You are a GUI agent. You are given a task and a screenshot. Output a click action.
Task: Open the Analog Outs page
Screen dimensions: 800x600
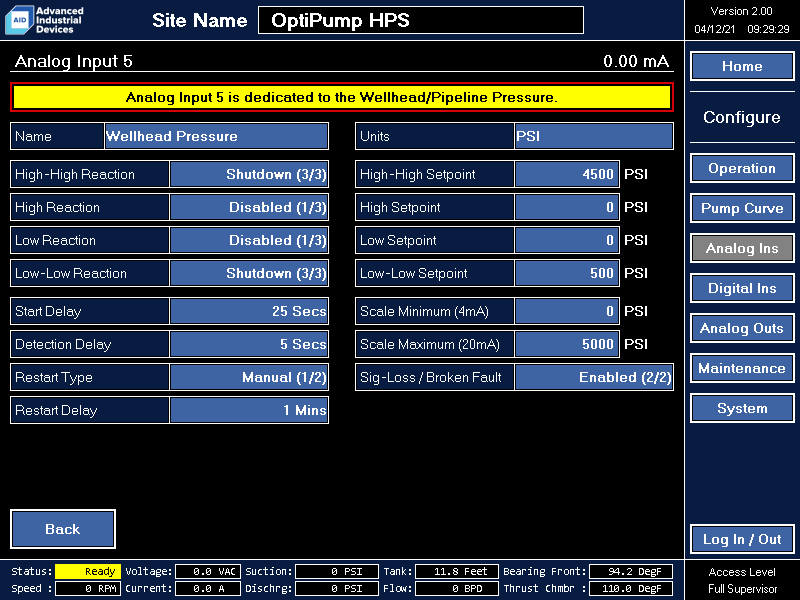pyautogui.click(x=742, y=328)
